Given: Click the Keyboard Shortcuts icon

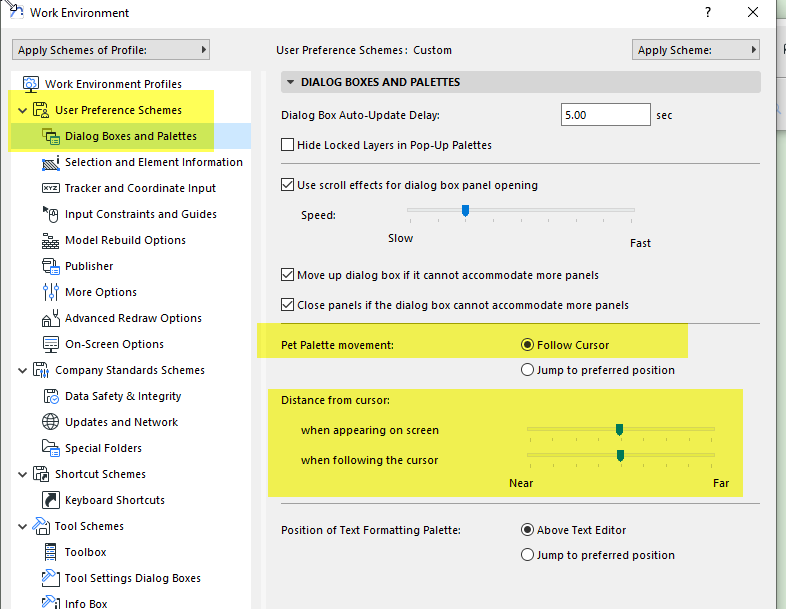Looking at the screenshot, I should click(50, 500).
